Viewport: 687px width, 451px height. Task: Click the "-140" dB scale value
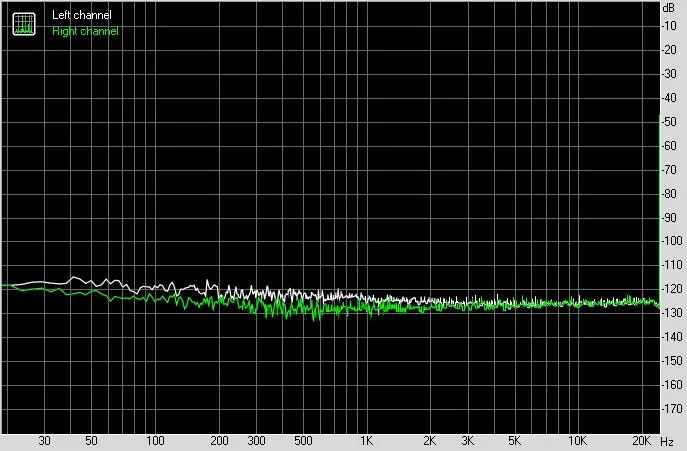click(672, 337)
